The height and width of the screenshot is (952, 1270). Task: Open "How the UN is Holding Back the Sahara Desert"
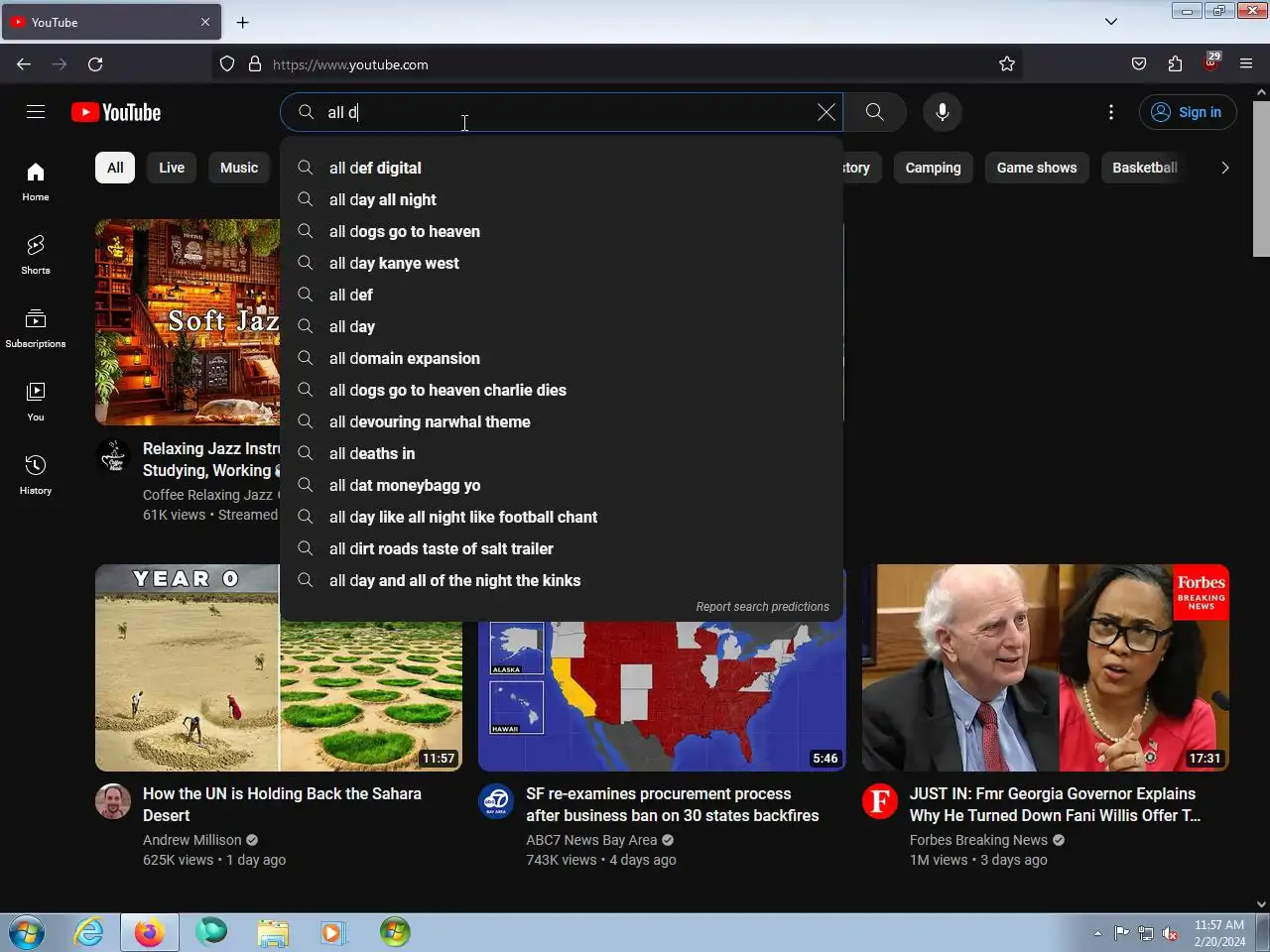[282, 804]
